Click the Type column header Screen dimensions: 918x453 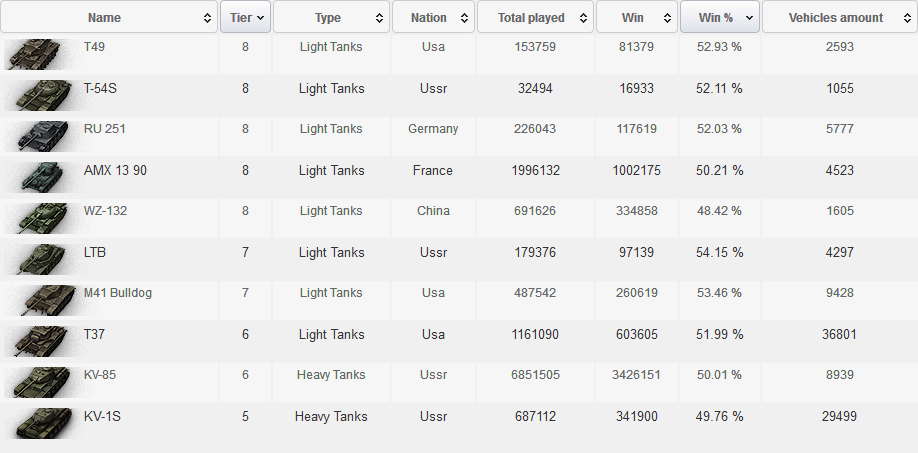point(331,17)
